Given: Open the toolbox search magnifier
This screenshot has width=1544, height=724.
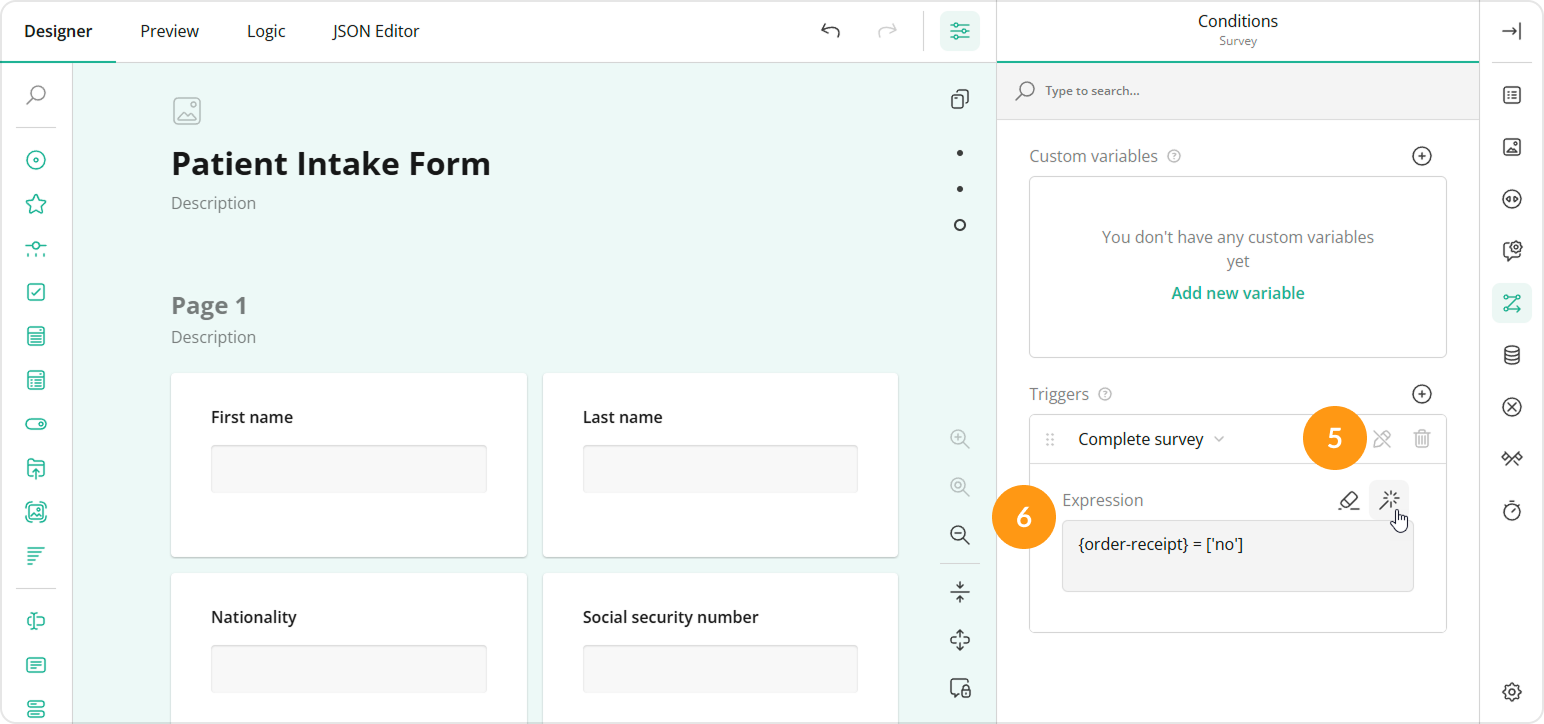Looking at the screenshot, I should click(x=35, y=95).
